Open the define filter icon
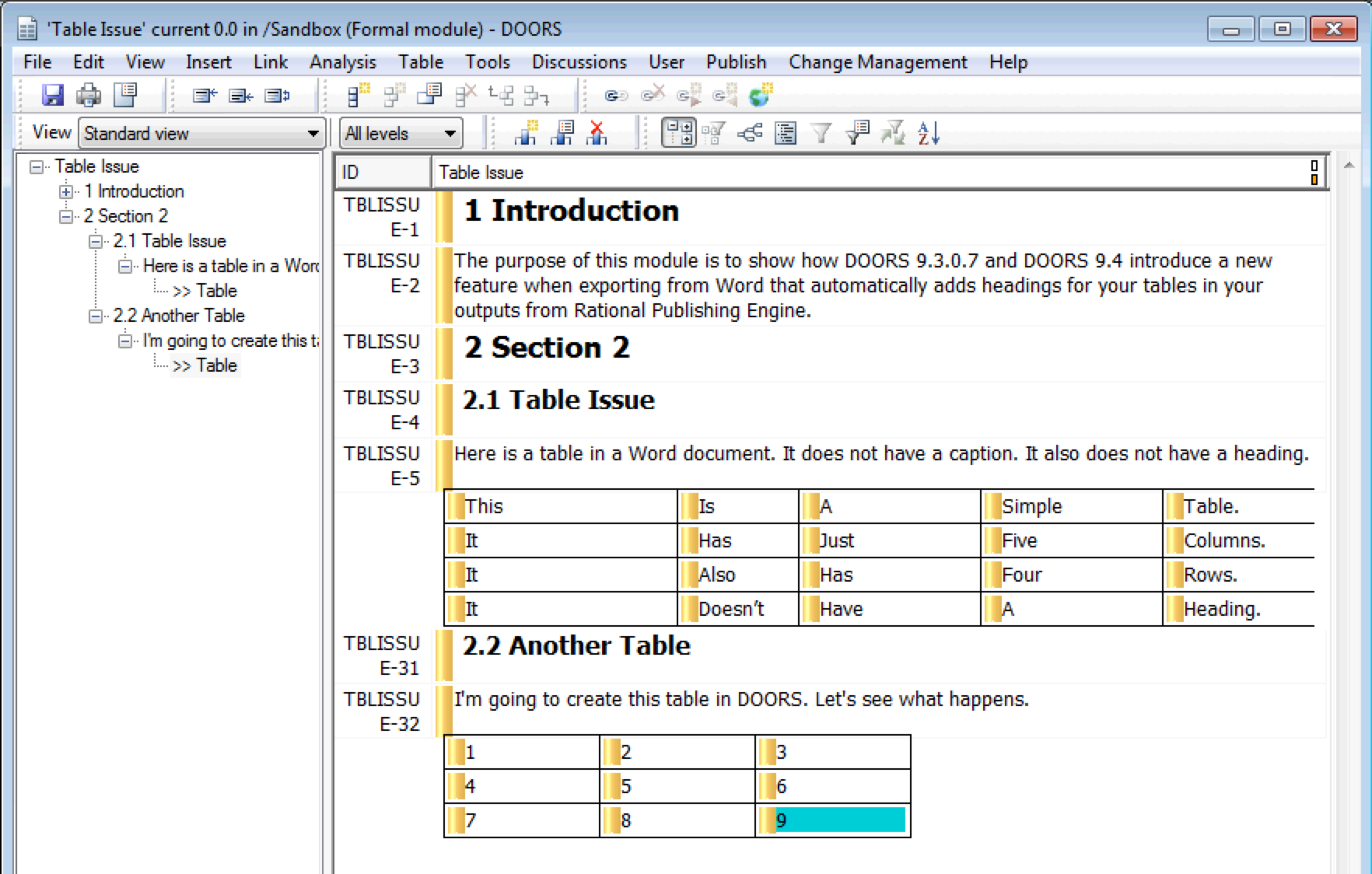1372x874 pixels. (x=858, y=133)
